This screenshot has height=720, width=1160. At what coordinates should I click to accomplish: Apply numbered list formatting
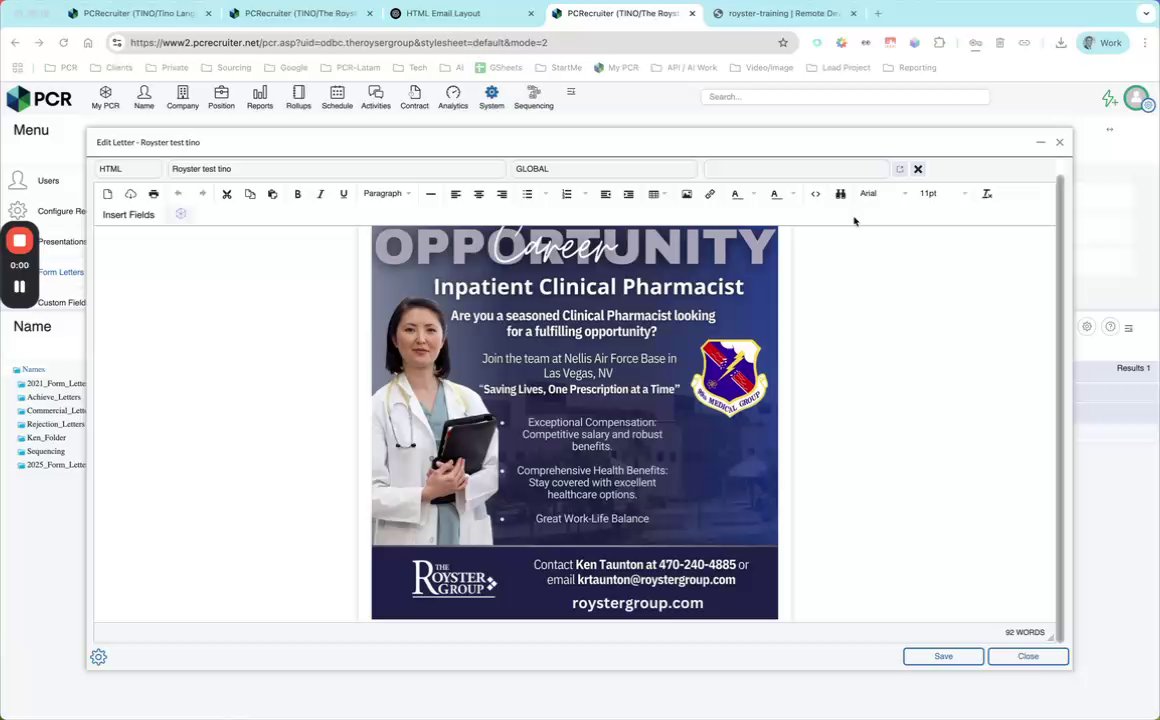[x=567, y=194]
